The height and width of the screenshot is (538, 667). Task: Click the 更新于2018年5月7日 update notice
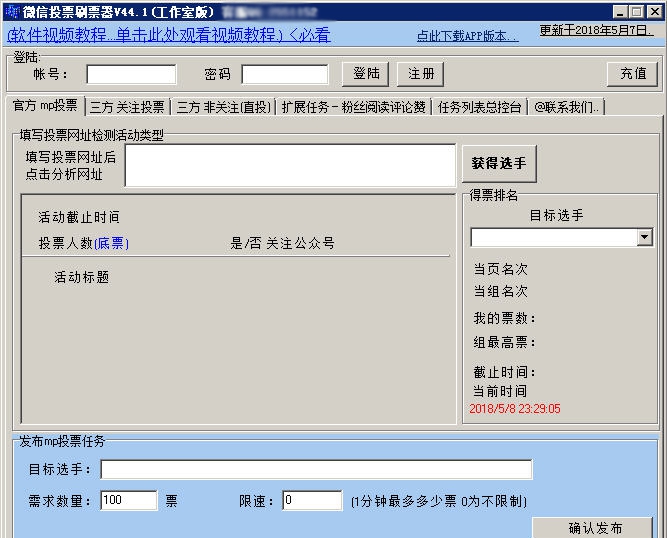596,30
